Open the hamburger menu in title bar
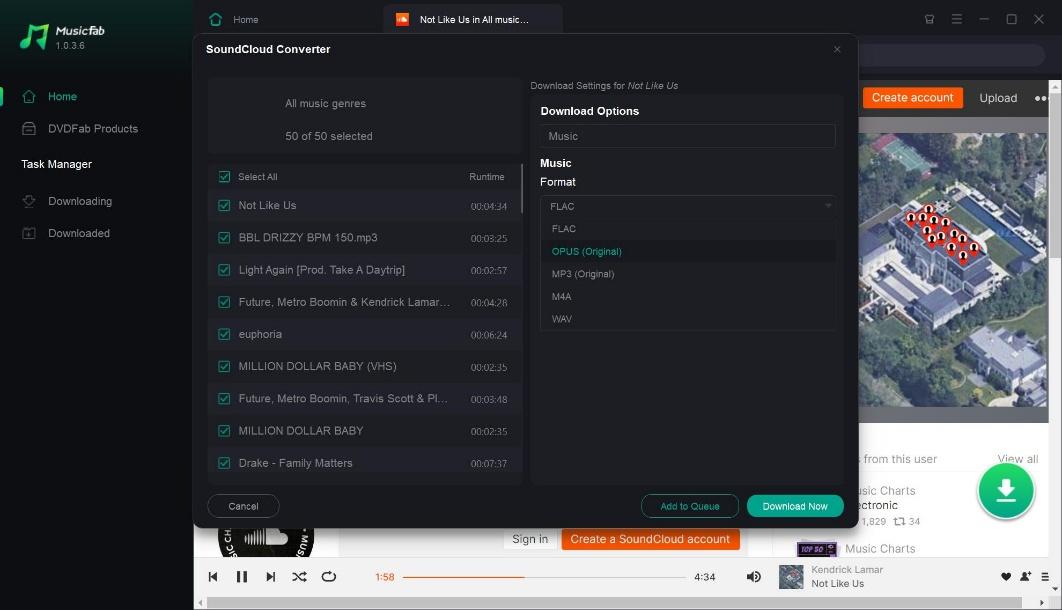Viewport: 1062px width, 610px height. [x=956, y=19]
